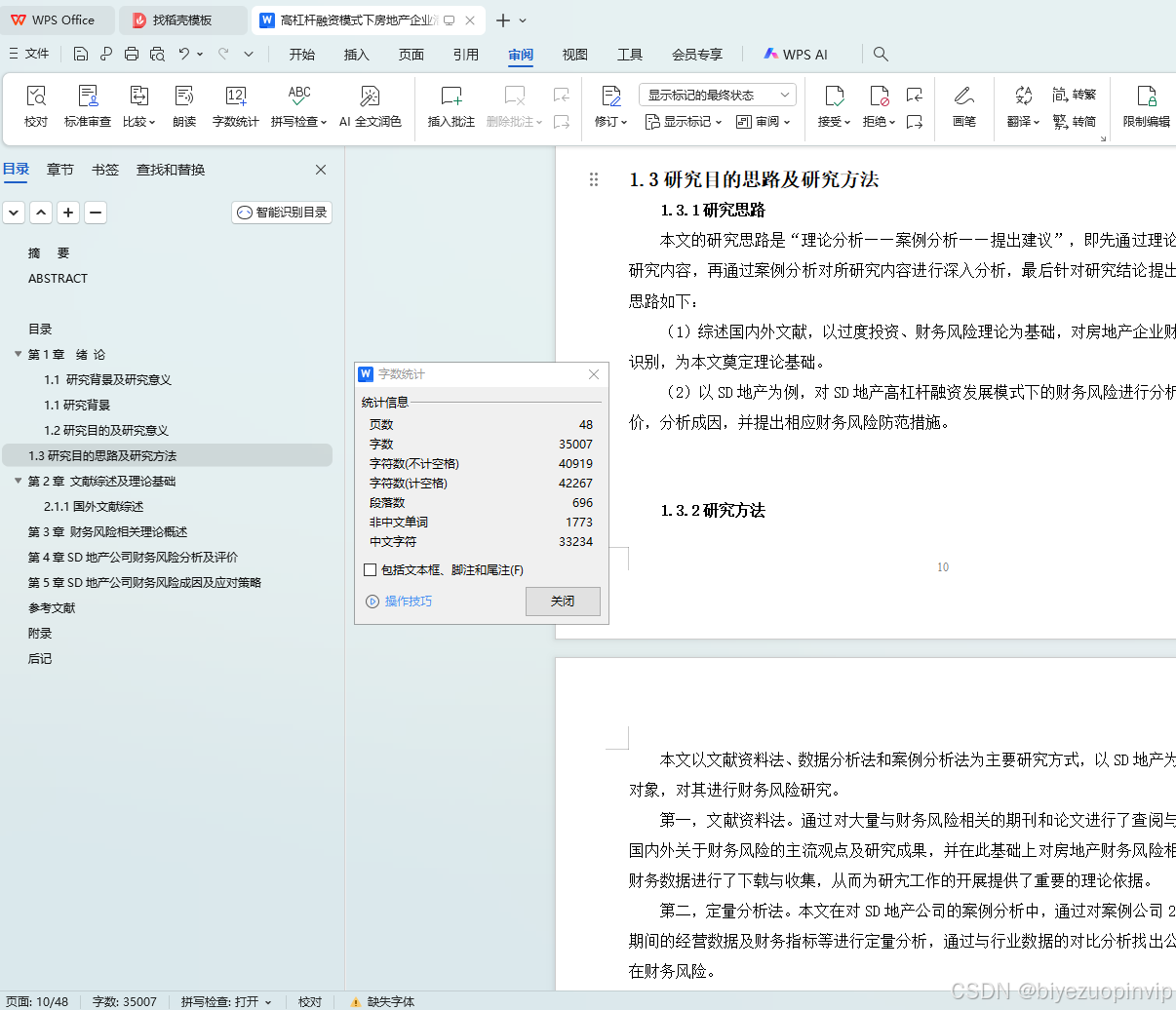
Task: Click 关闭 button in word count dialog
Action: coord(563,602)
